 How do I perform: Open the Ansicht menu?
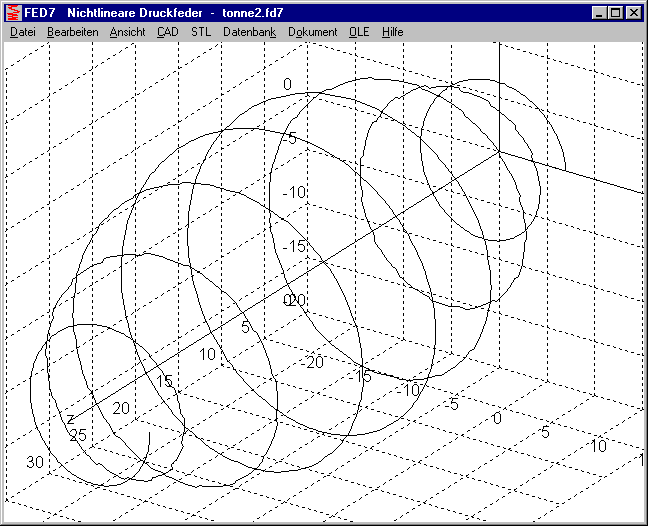coord(127,32)
